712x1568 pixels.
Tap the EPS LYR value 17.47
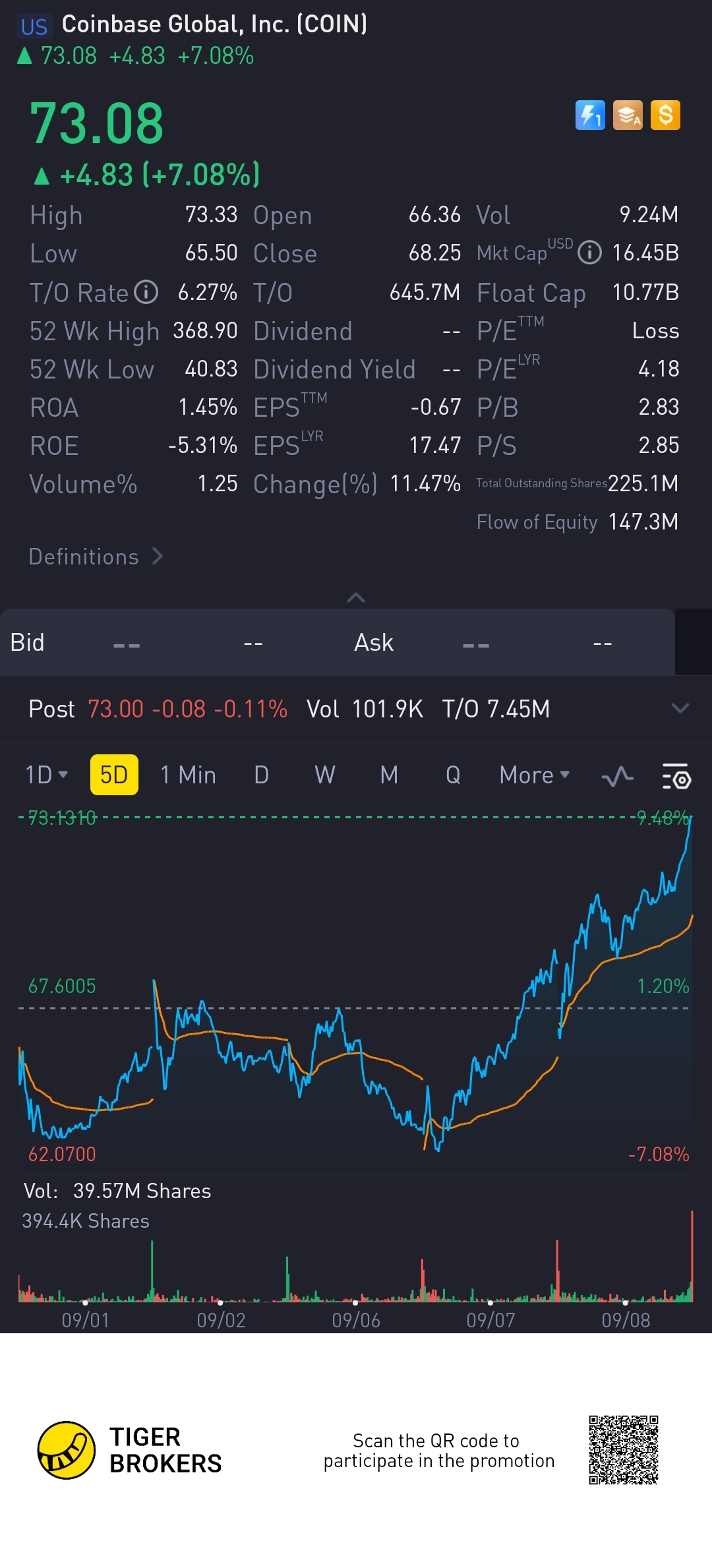click(x=435, y=446)
